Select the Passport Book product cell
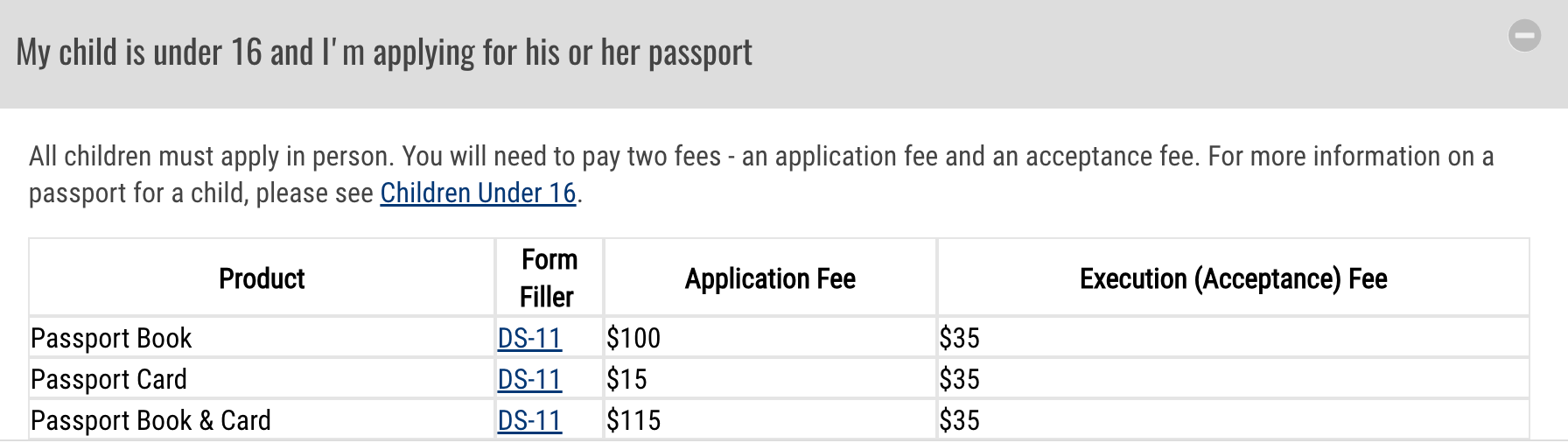 (x=111, y=338)
